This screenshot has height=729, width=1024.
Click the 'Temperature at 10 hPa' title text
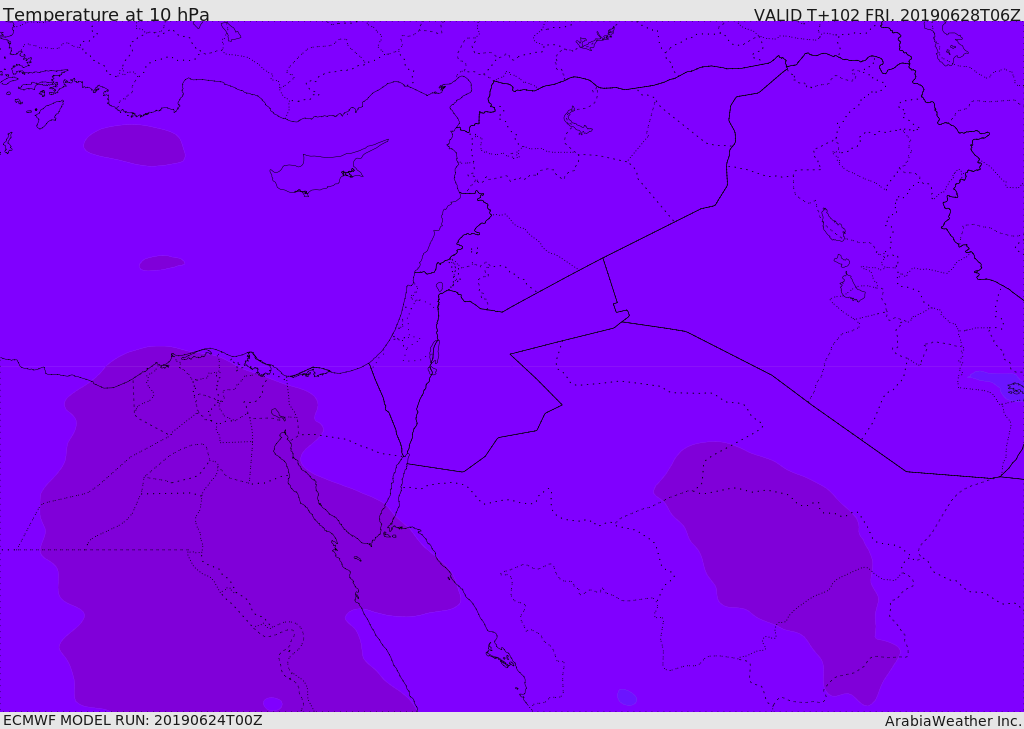click(106, 14)
